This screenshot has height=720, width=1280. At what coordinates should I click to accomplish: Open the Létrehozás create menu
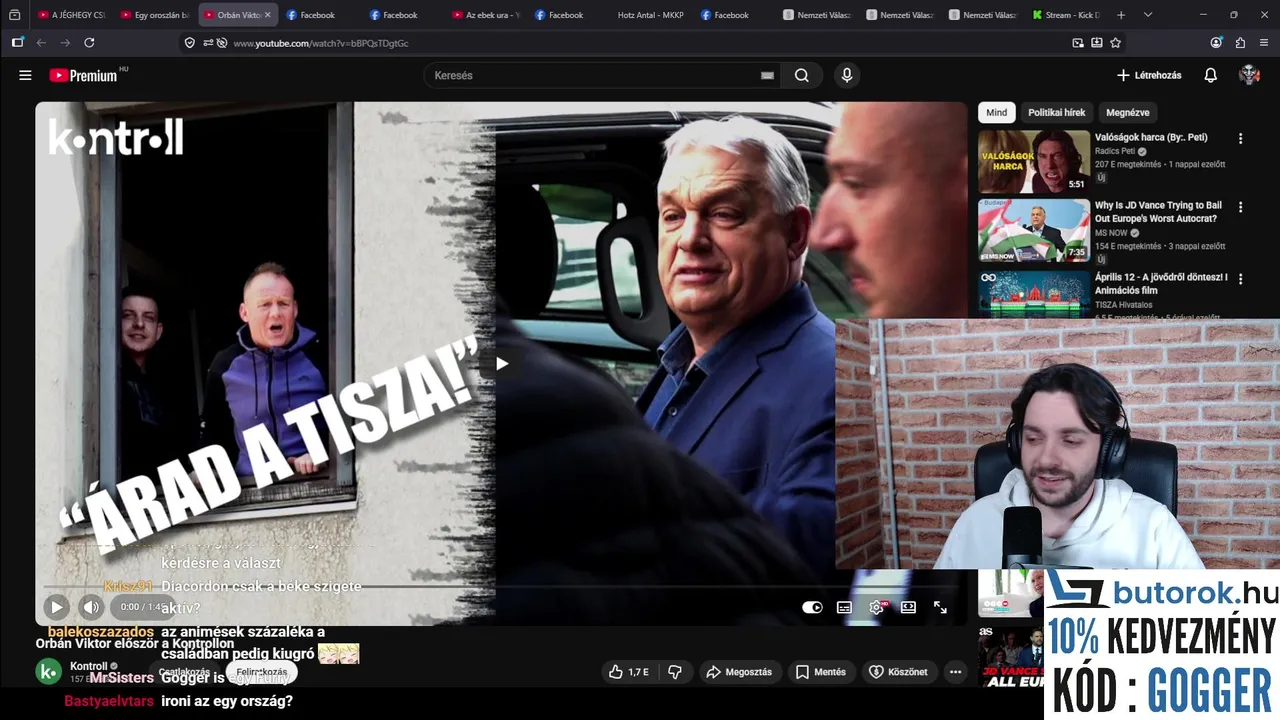coord(1149,75)
